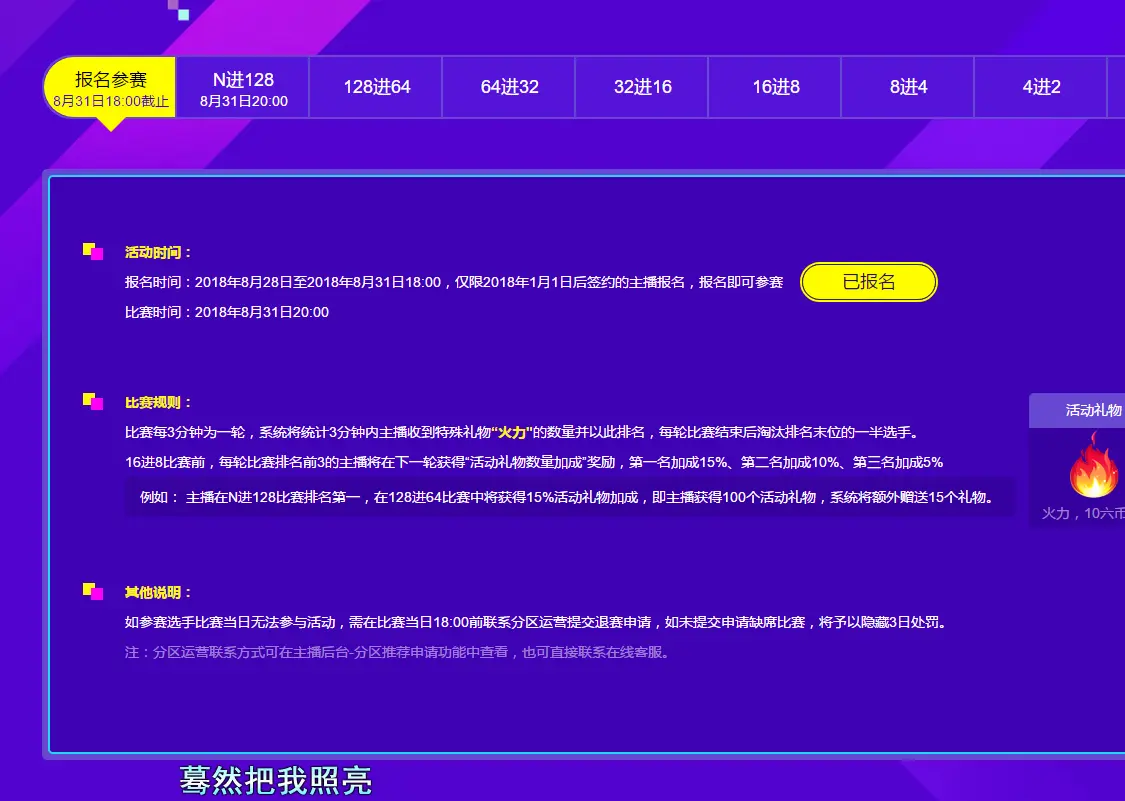
Task: Click the bullet icon beside 其他说明
Action: point(93,592)
